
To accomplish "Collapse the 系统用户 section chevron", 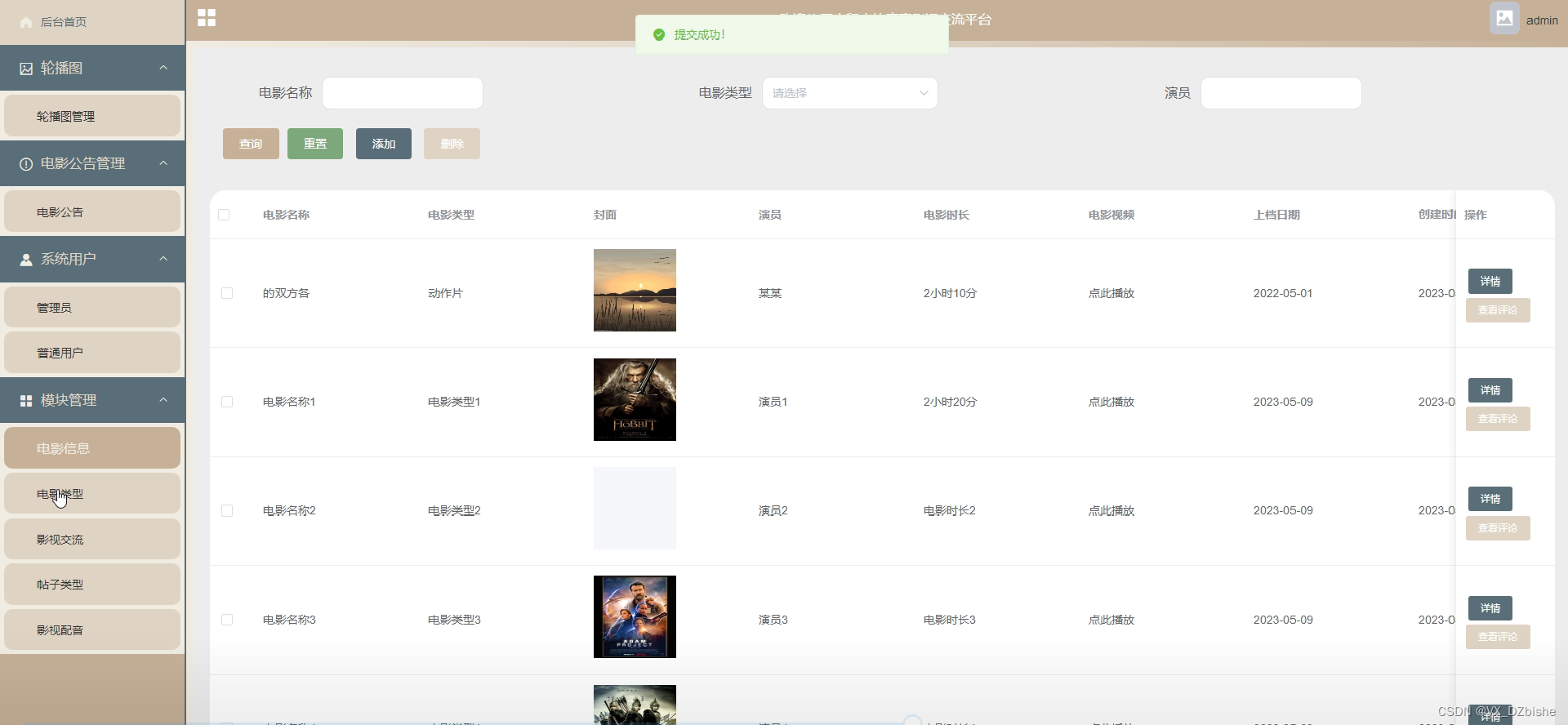I will [163, 259].
